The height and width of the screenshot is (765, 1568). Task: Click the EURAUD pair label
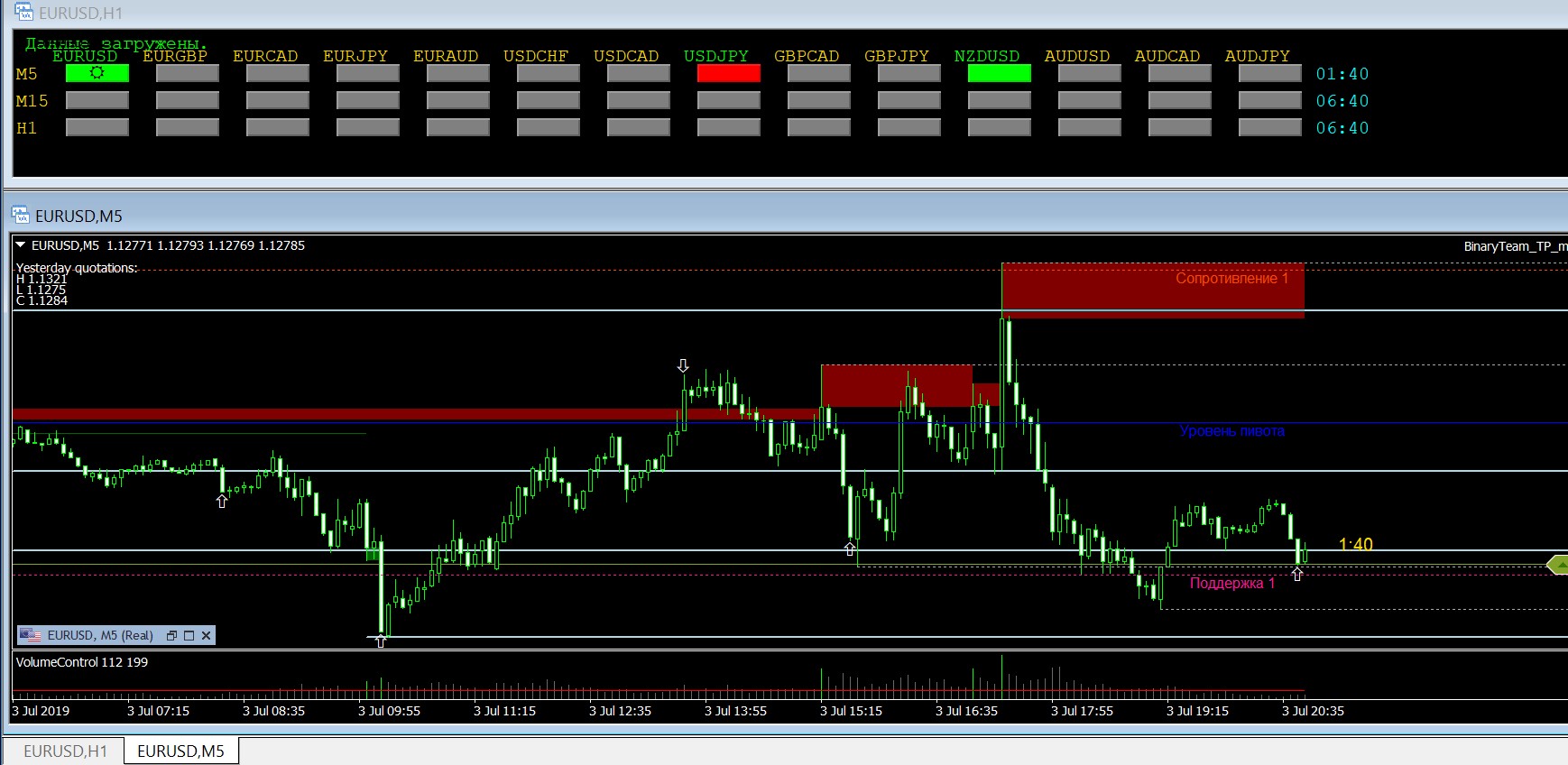pyautogui.click(x=446, y=56)
